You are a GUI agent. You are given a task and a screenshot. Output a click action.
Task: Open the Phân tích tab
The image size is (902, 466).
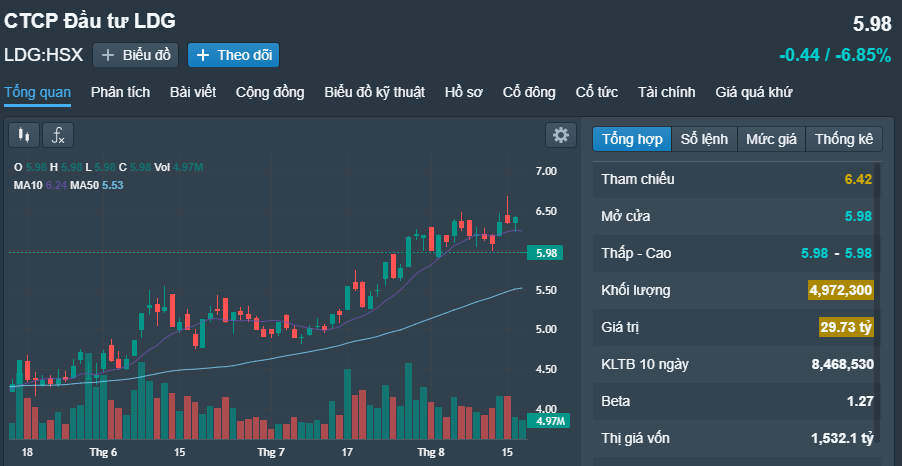pos(120,92)
